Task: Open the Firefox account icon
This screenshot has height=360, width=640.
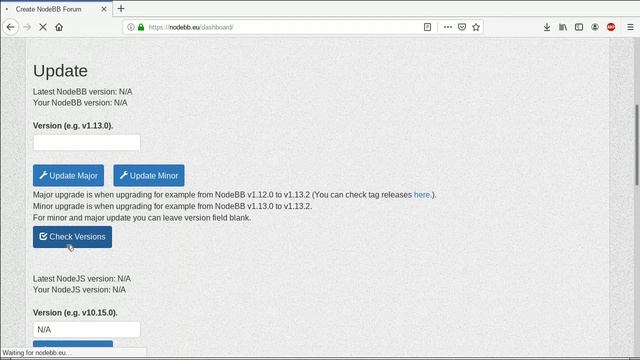Action: coord(595,27)
